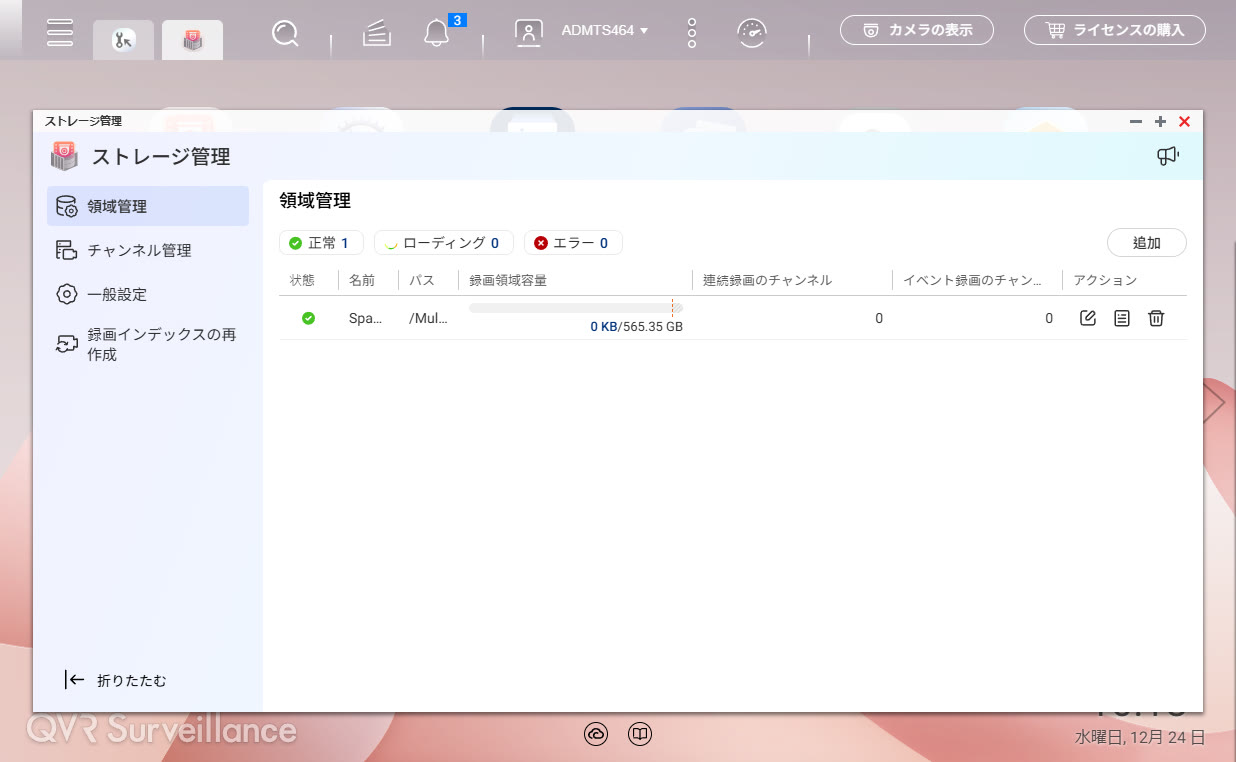Collapse the sidebar with 折りたたむ
1236x762 pixels.
pyautogui.click(x=116, y=680)
